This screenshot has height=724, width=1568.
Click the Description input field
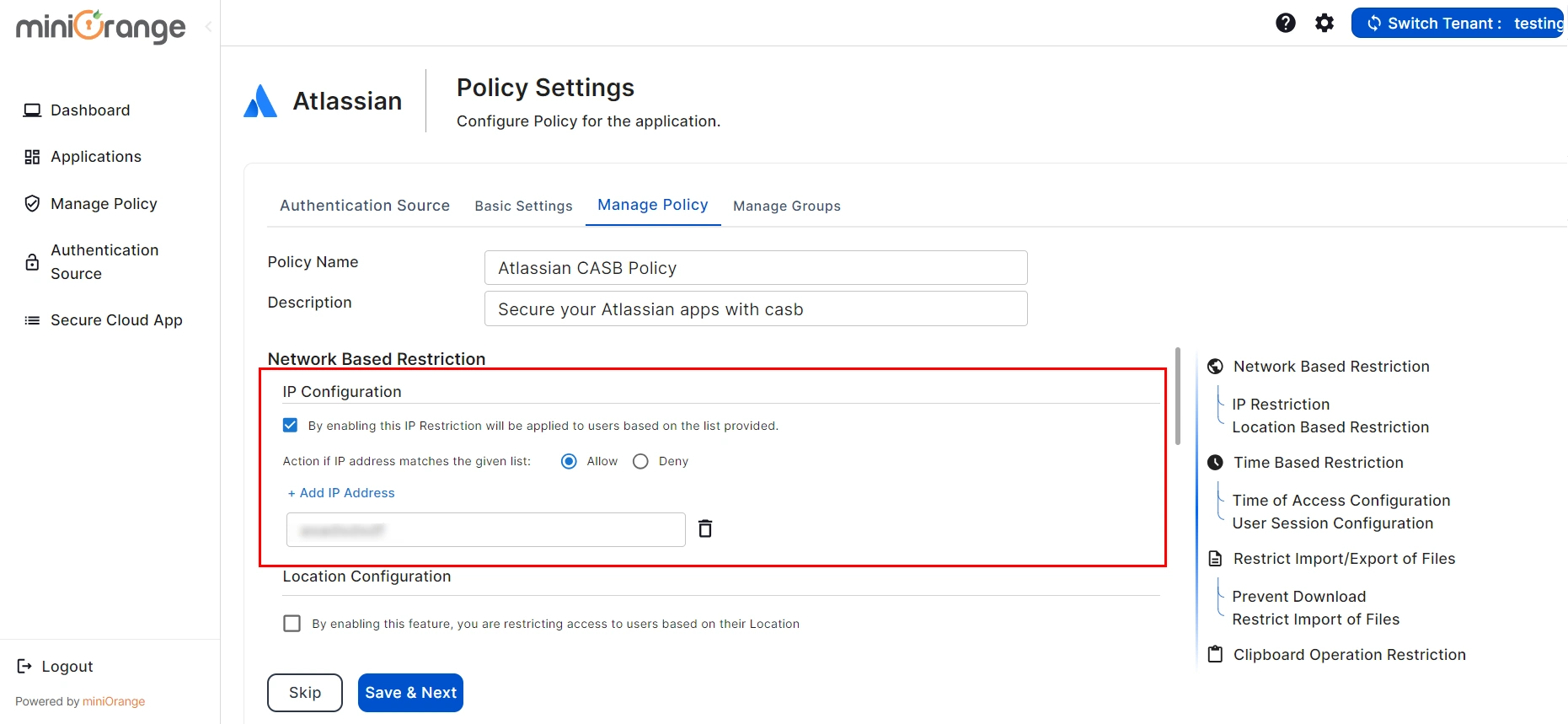click(756, 308)
